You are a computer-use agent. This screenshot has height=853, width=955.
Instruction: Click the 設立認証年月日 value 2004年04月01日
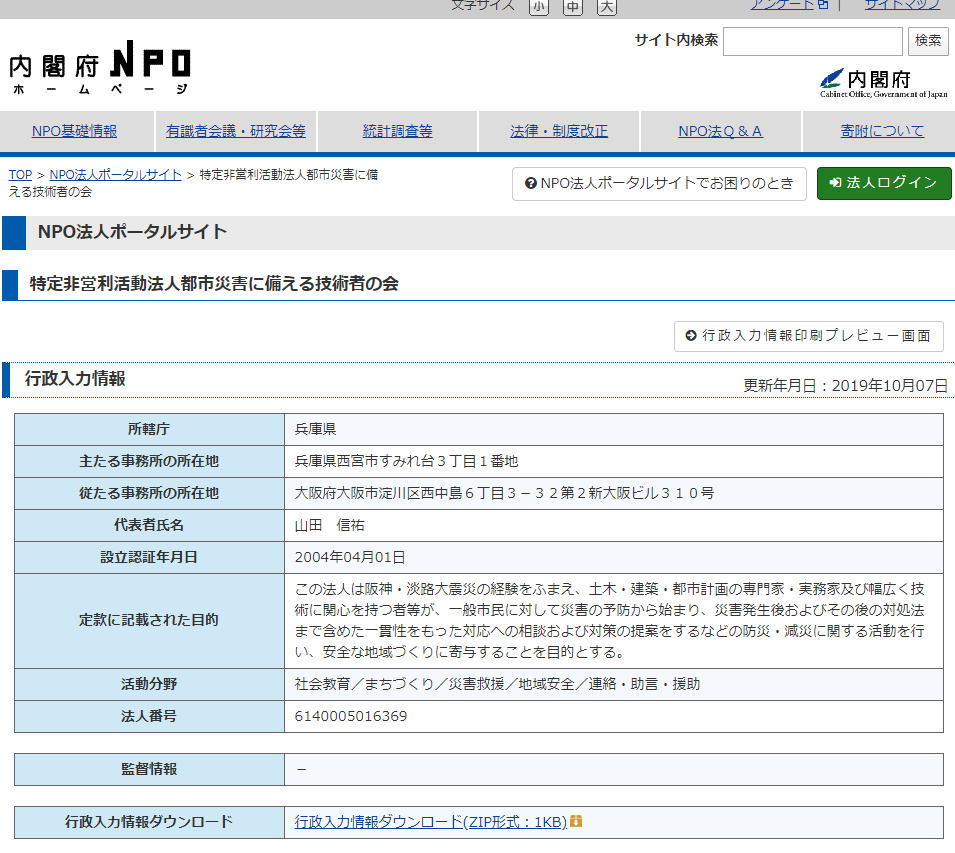pyautogui.click(x=350, y=557)
